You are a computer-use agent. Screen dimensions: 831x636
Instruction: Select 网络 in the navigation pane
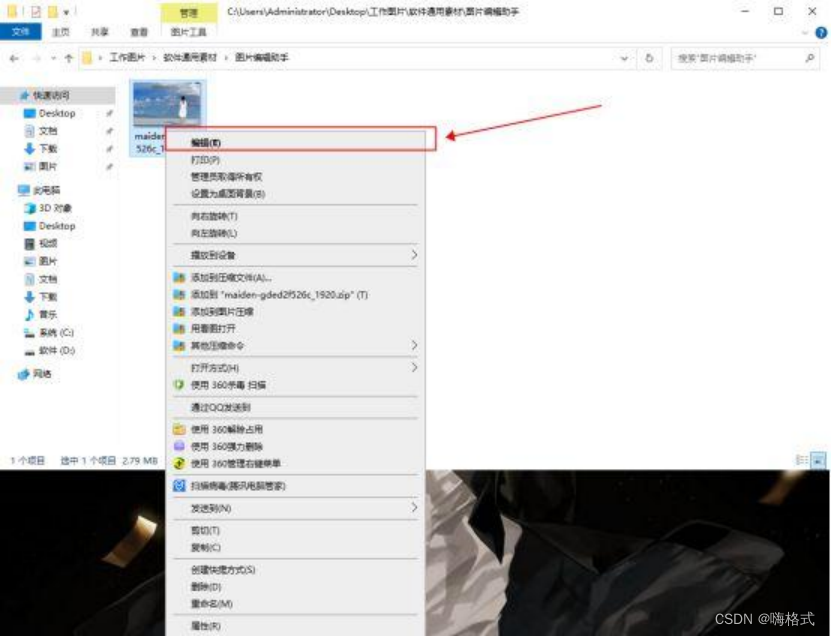coord(42,374)
